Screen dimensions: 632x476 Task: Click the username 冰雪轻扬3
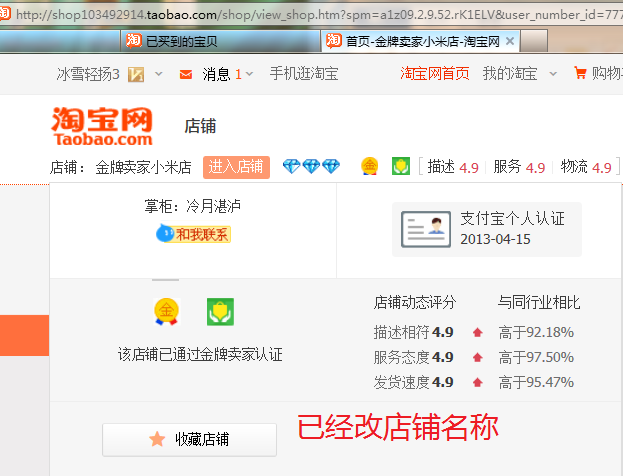point(88,75)
